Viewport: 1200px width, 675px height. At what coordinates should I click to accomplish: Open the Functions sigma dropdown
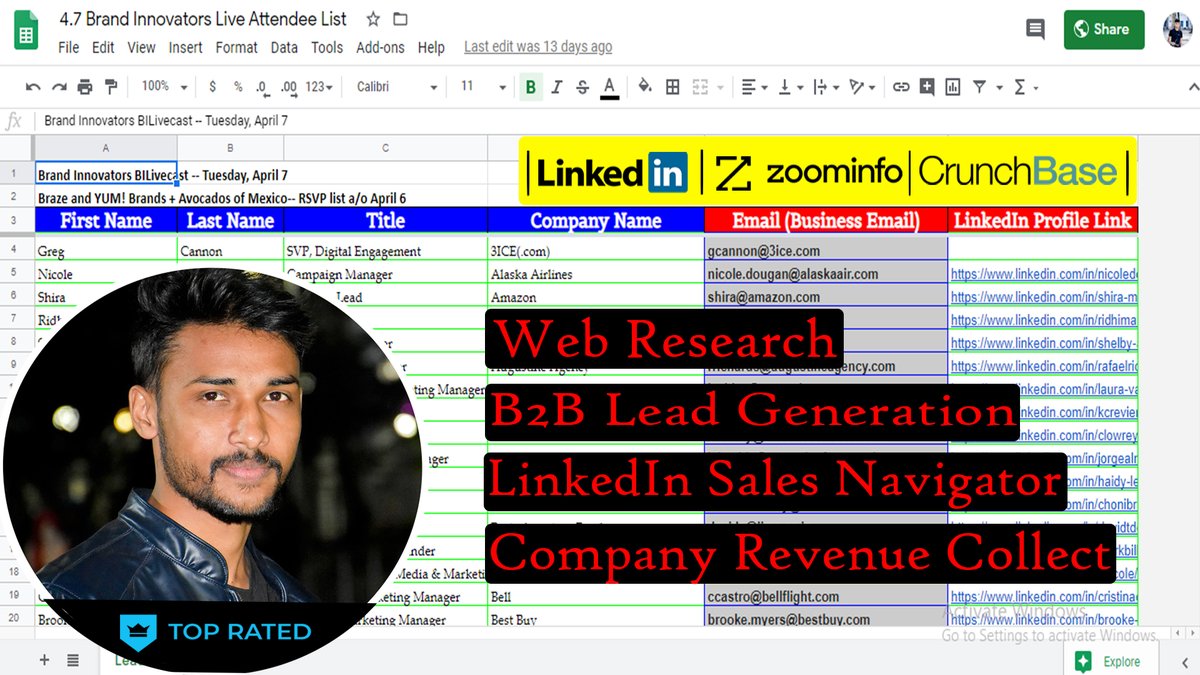pyautogui.click(x=1026, y=87)
